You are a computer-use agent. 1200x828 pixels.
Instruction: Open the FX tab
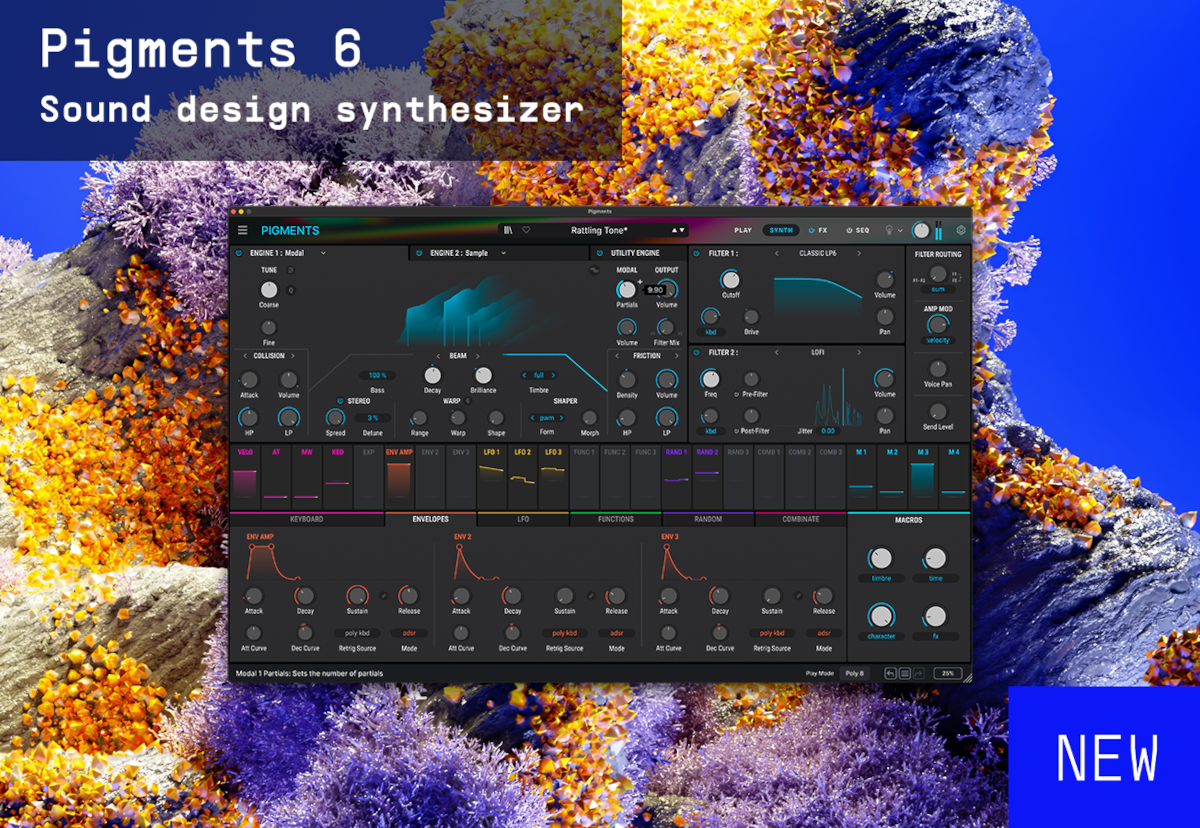(822, 230)
